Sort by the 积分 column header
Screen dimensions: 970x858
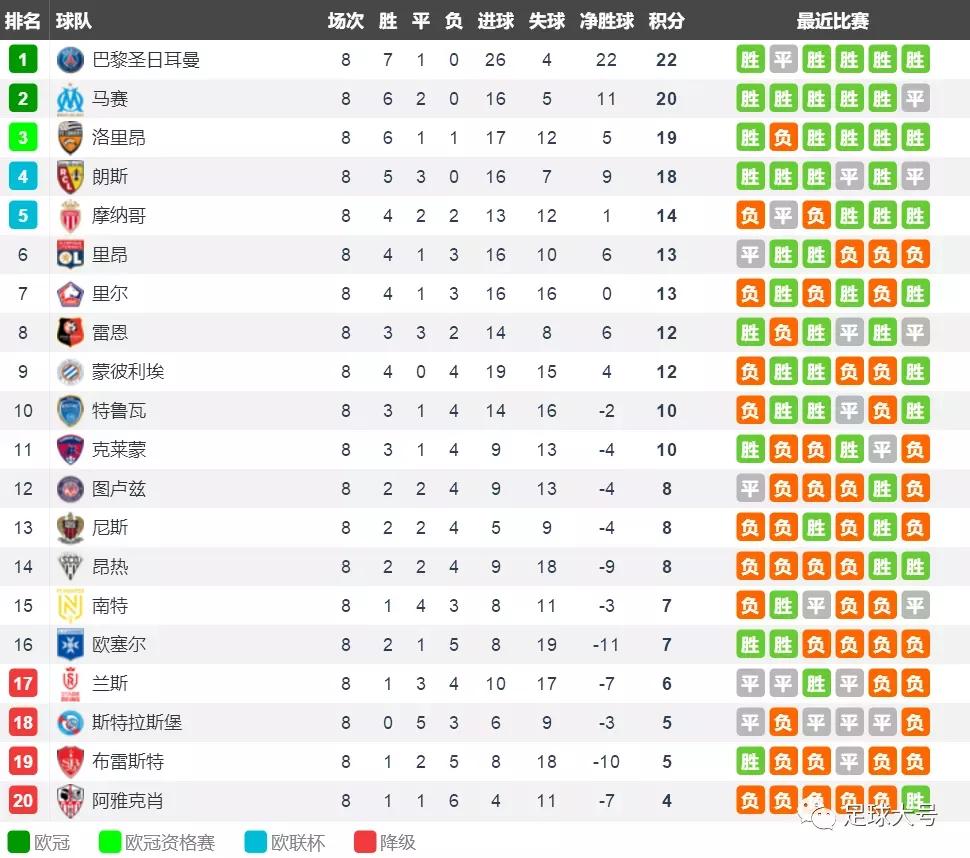[x=666, y=21]
